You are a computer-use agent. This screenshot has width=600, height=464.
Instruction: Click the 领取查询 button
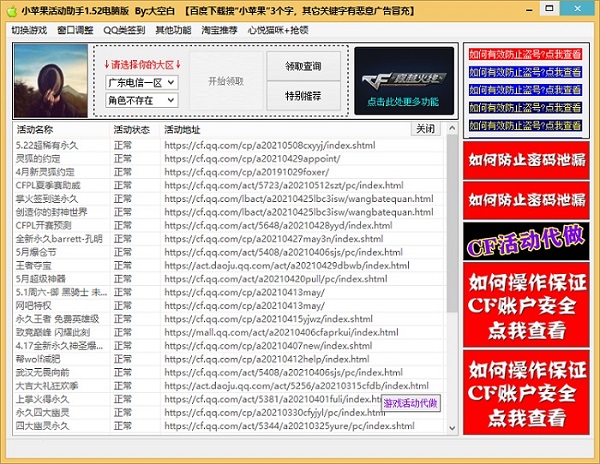pyautogui.click(x=303, y=66)
